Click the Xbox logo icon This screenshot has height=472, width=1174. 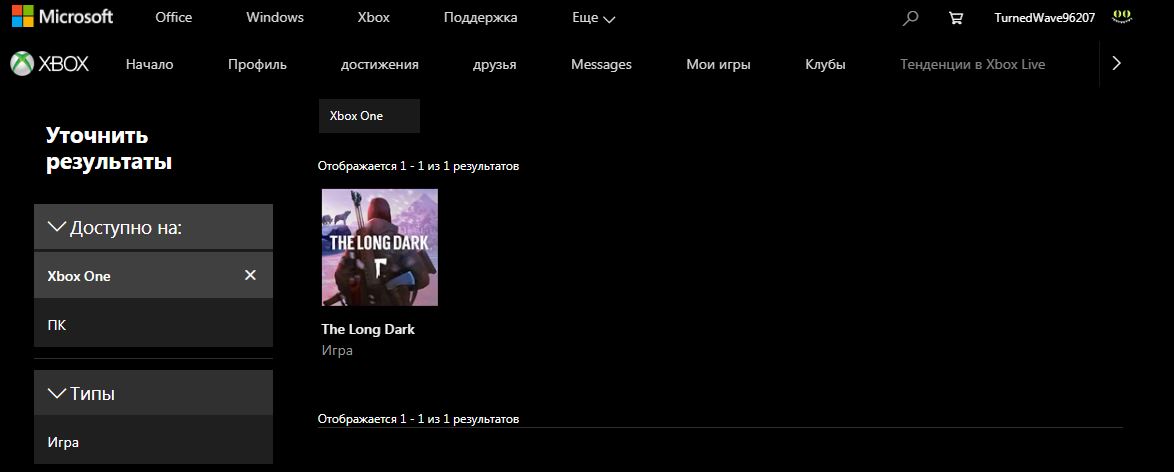49,64
